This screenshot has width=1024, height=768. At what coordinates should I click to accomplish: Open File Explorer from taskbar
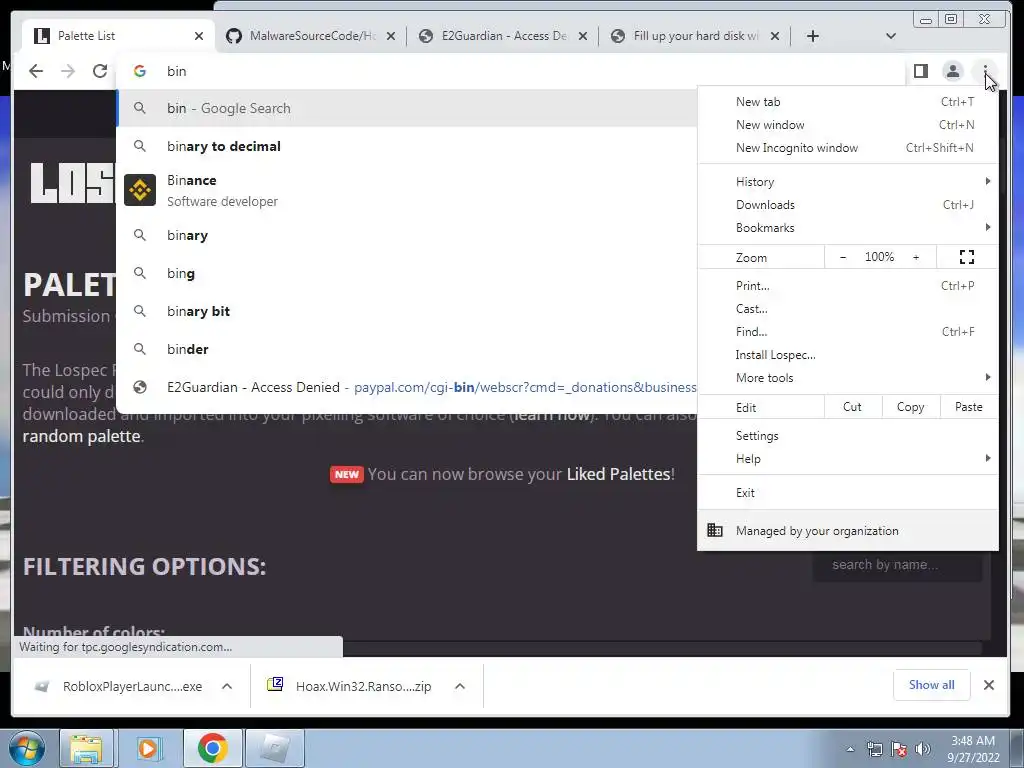pyautogui.click(x=86, y=748)
